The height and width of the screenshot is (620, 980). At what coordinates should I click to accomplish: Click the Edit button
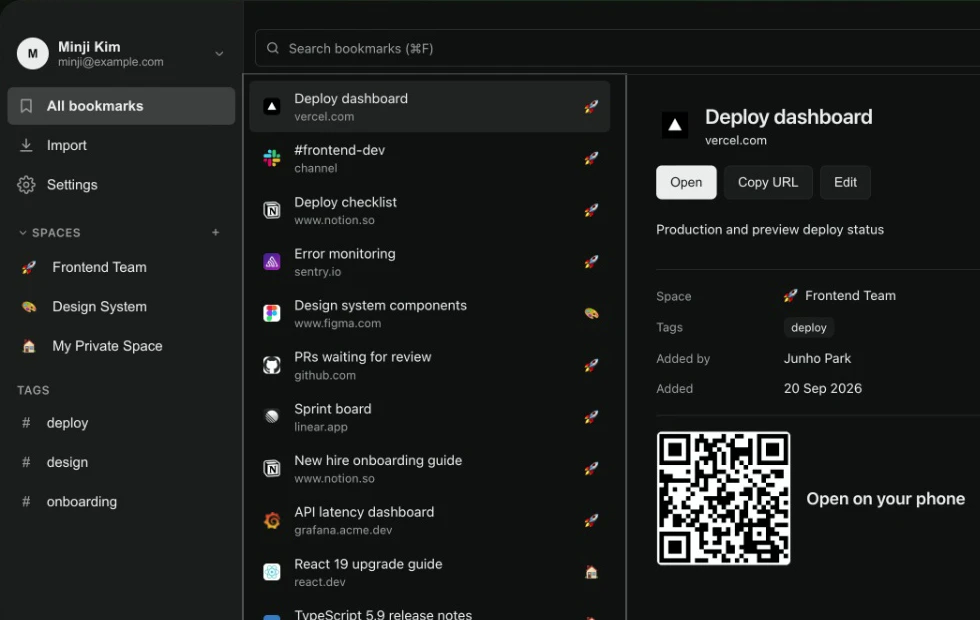point(845,182)
